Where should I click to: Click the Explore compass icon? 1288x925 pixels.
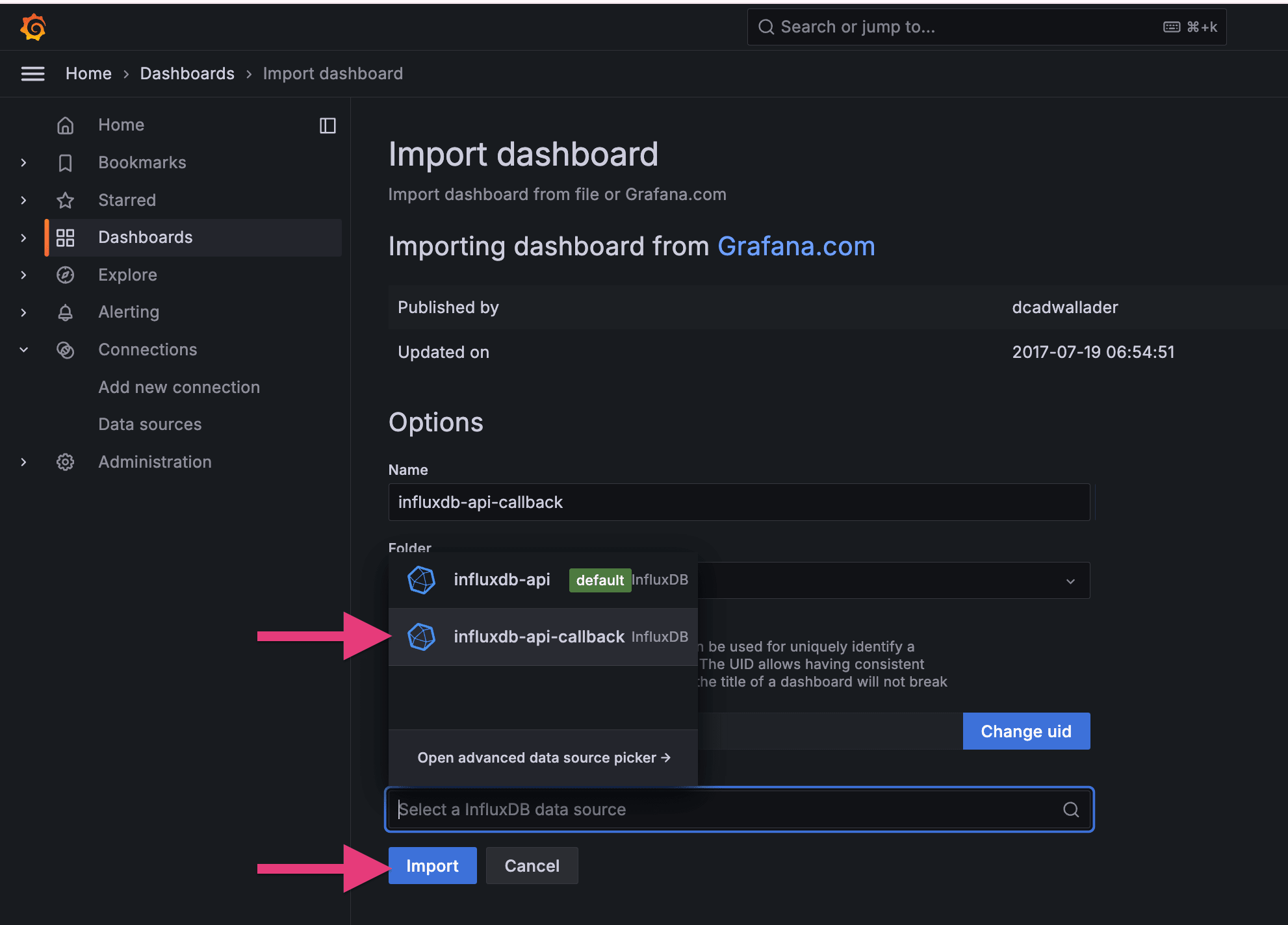click(65, 275)
